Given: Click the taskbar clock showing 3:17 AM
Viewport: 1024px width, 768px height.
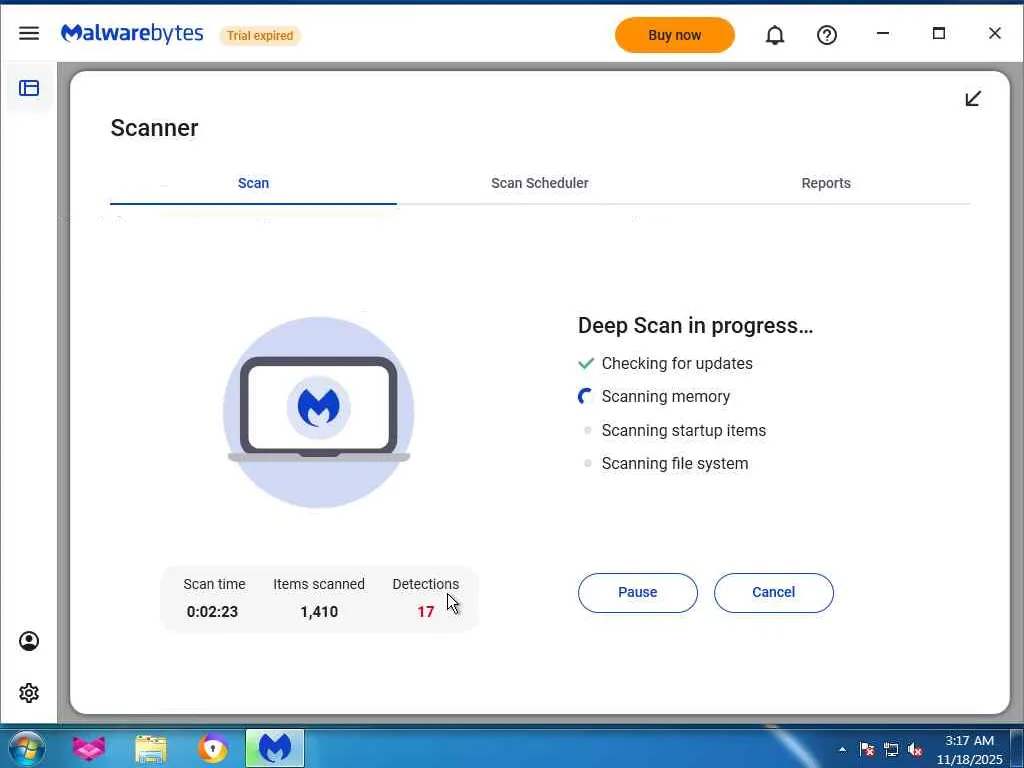Looking at the screenshot, I should (x=969, y=750).
